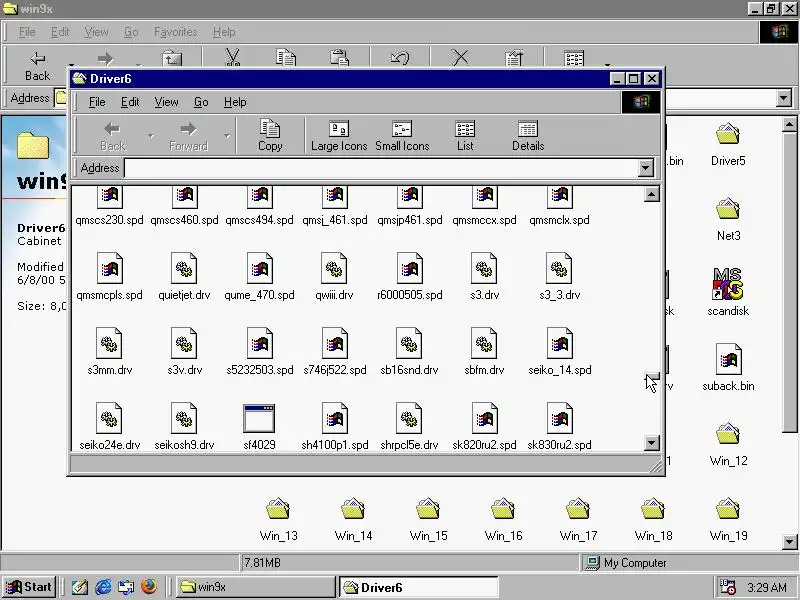Click the Driver6 scrollbar down arrow

652,443
